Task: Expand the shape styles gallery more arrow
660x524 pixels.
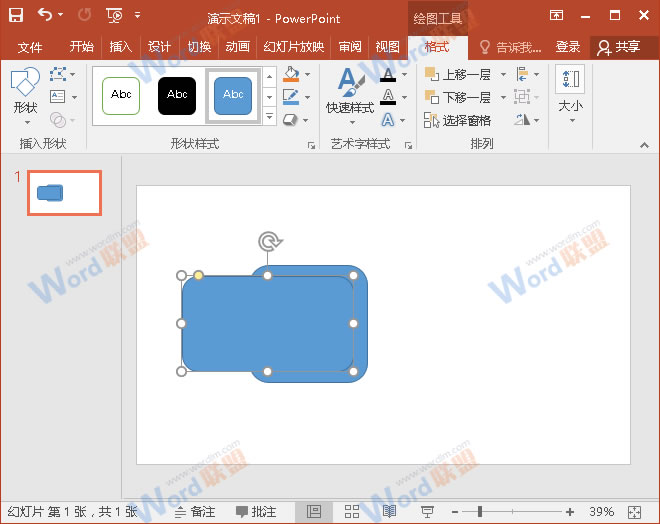Action: tap(269, 118)
